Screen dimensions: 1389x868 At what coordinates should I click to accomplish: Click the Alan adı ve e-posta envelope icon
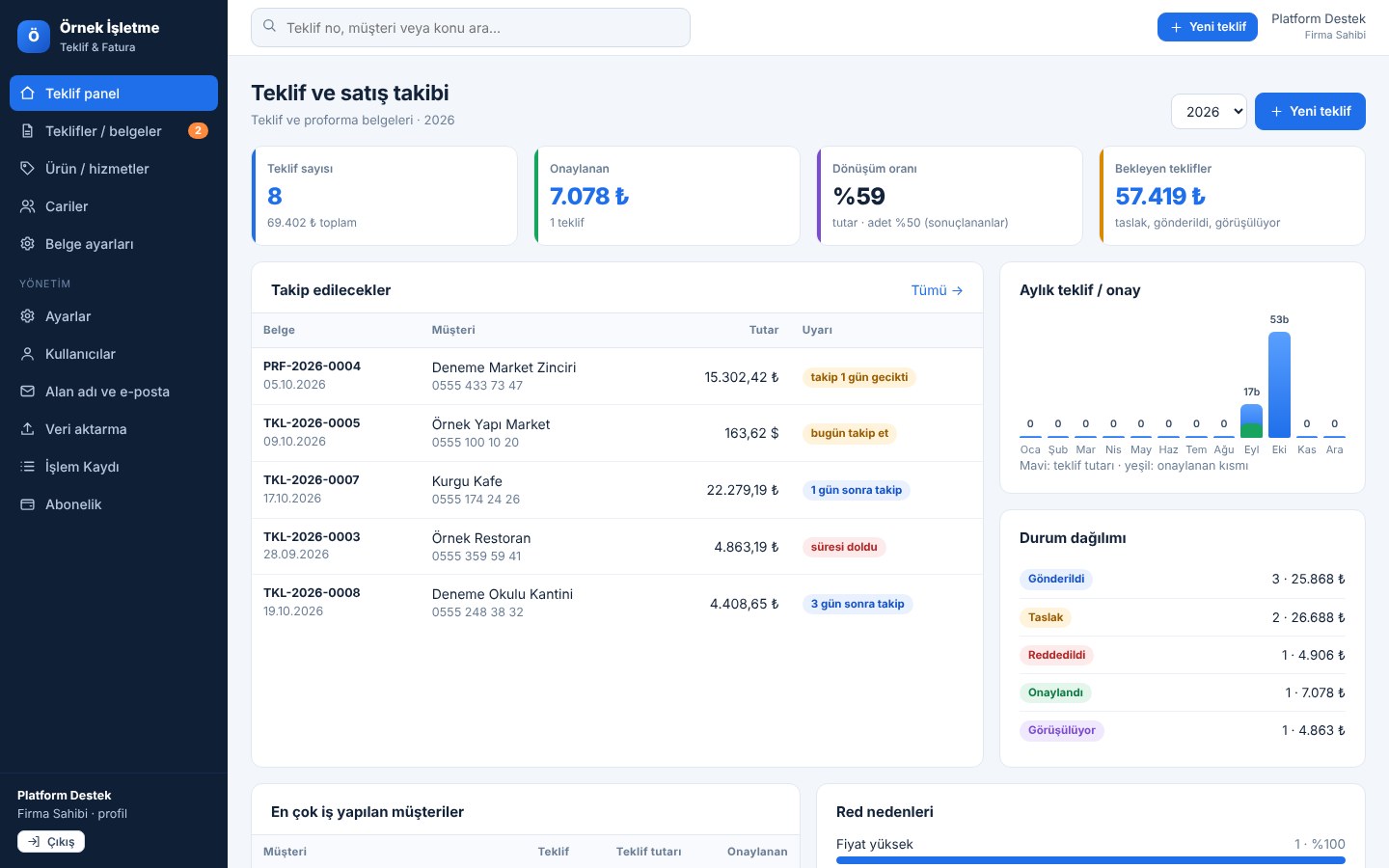(x=28, y=392)
